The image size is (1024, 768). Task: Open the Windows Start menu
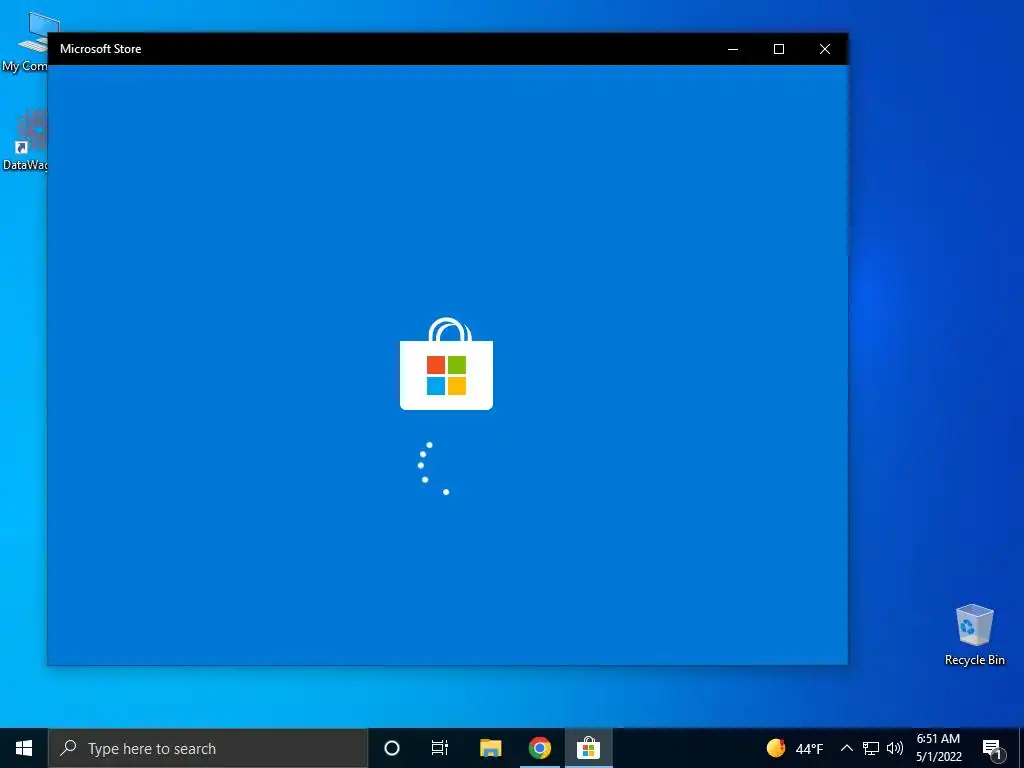(24, 748)
